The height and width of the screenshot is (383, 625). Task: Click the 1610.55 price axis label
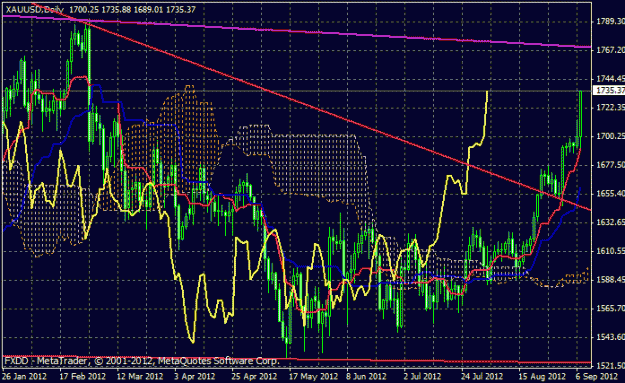[610, 251]
